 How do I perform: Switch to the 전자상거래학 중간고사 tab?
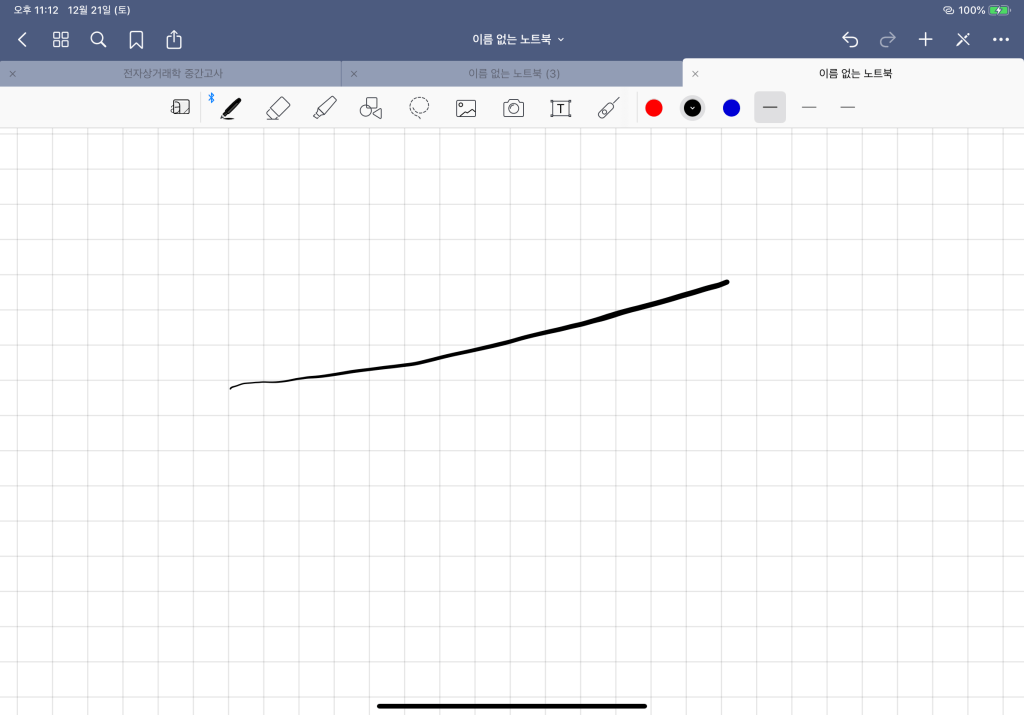pyautogui.click(x=173, y=73)
